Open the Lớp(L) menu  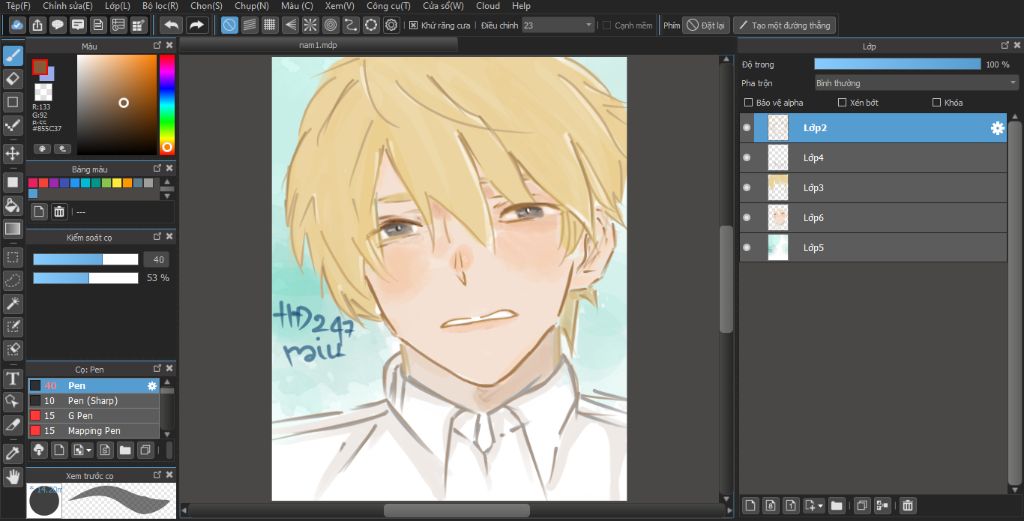click(118, 6)
